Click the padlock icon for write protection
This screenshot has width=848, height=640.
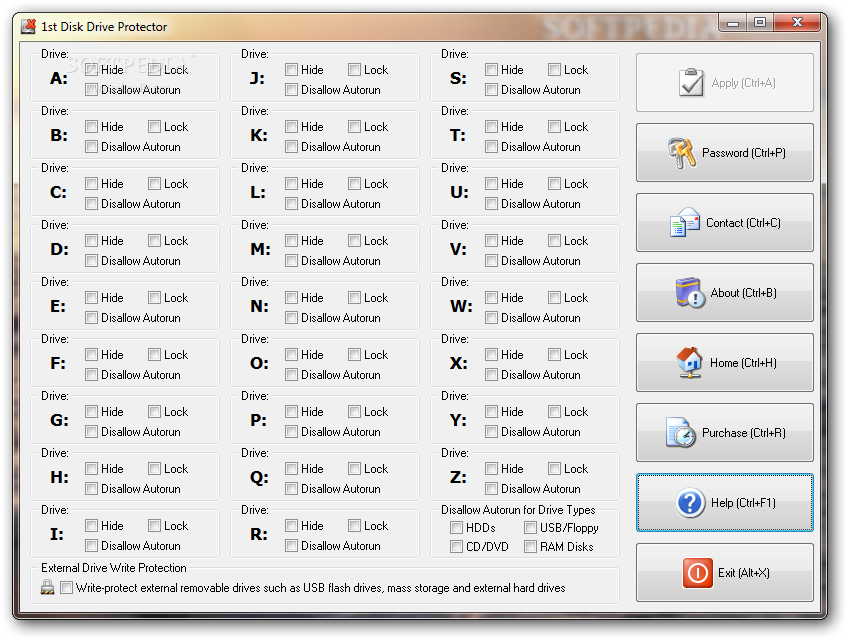(x=48, y=587)
